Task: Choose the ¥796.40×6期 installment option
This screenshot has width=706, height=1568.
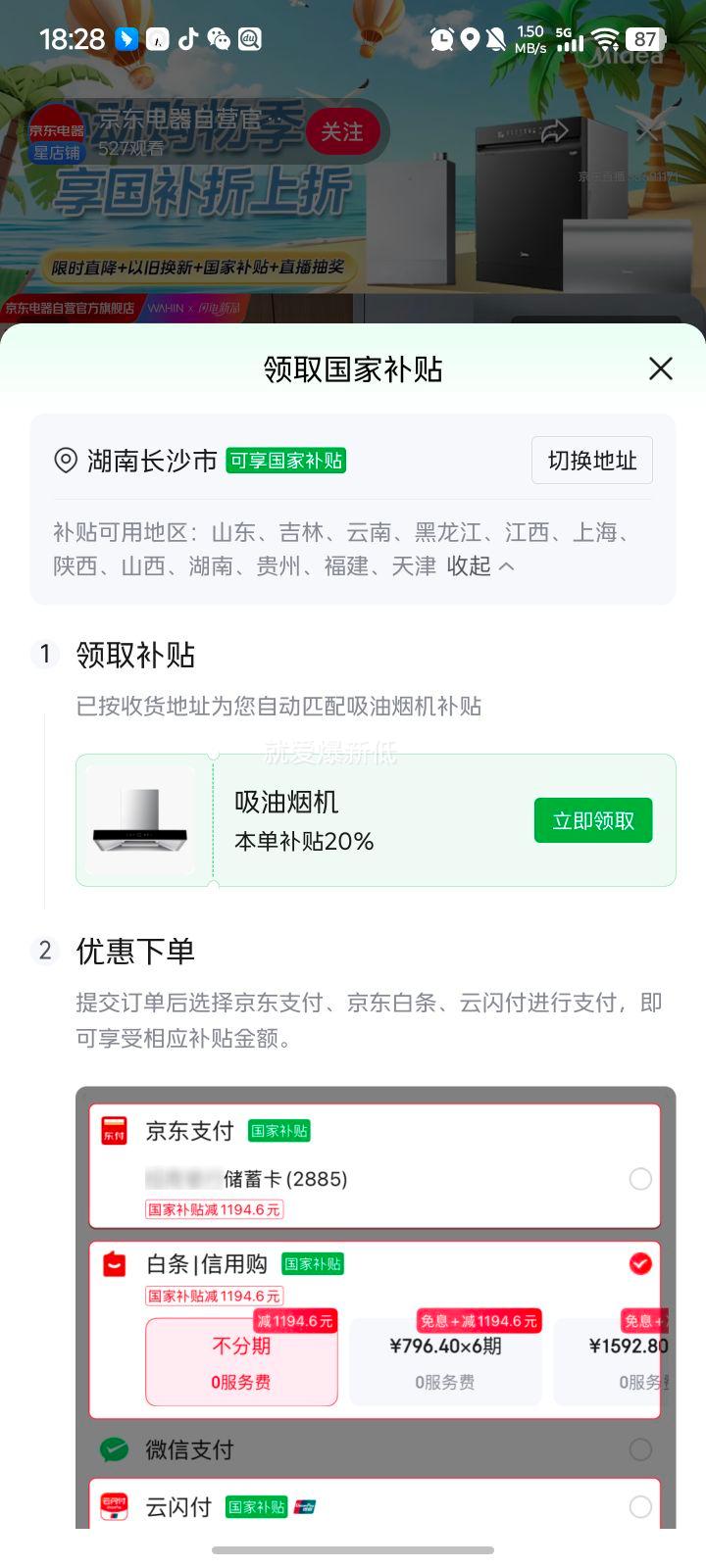Action: click(445, 1362)
